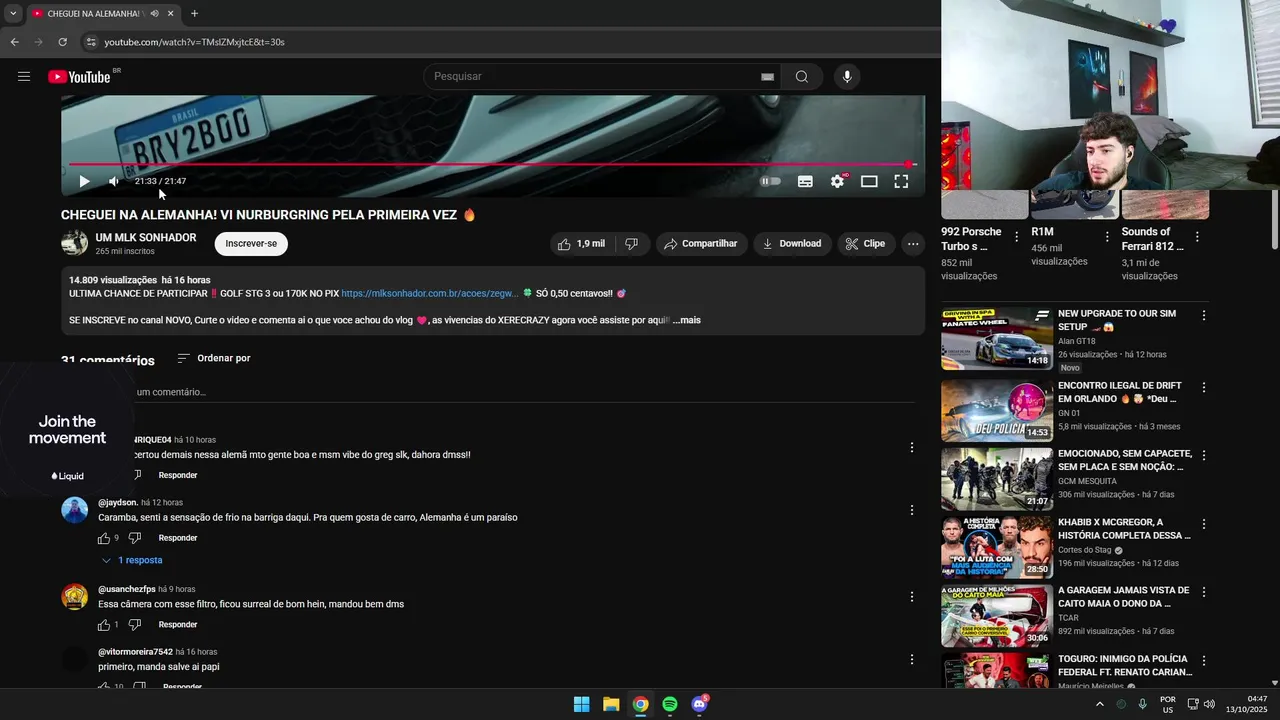Seek on the red video progress bar
Screen dimensions: 1280x720
[x=492, y=164]
